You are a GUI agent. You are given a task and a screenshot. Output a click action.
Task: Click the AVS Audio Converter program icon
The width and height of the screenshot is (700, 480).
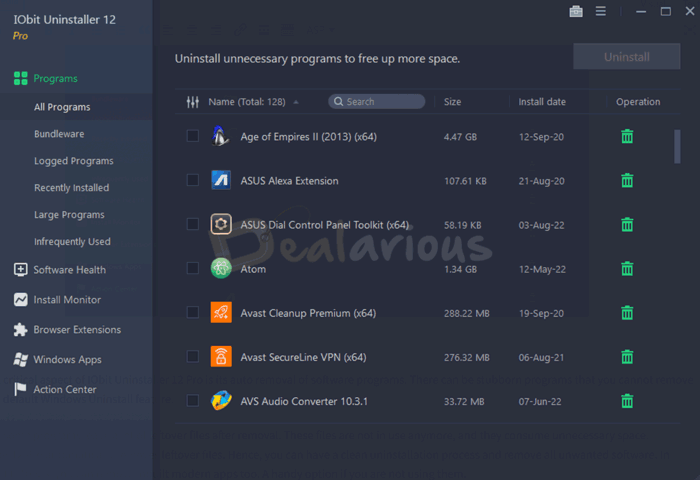tap(221, 401)
